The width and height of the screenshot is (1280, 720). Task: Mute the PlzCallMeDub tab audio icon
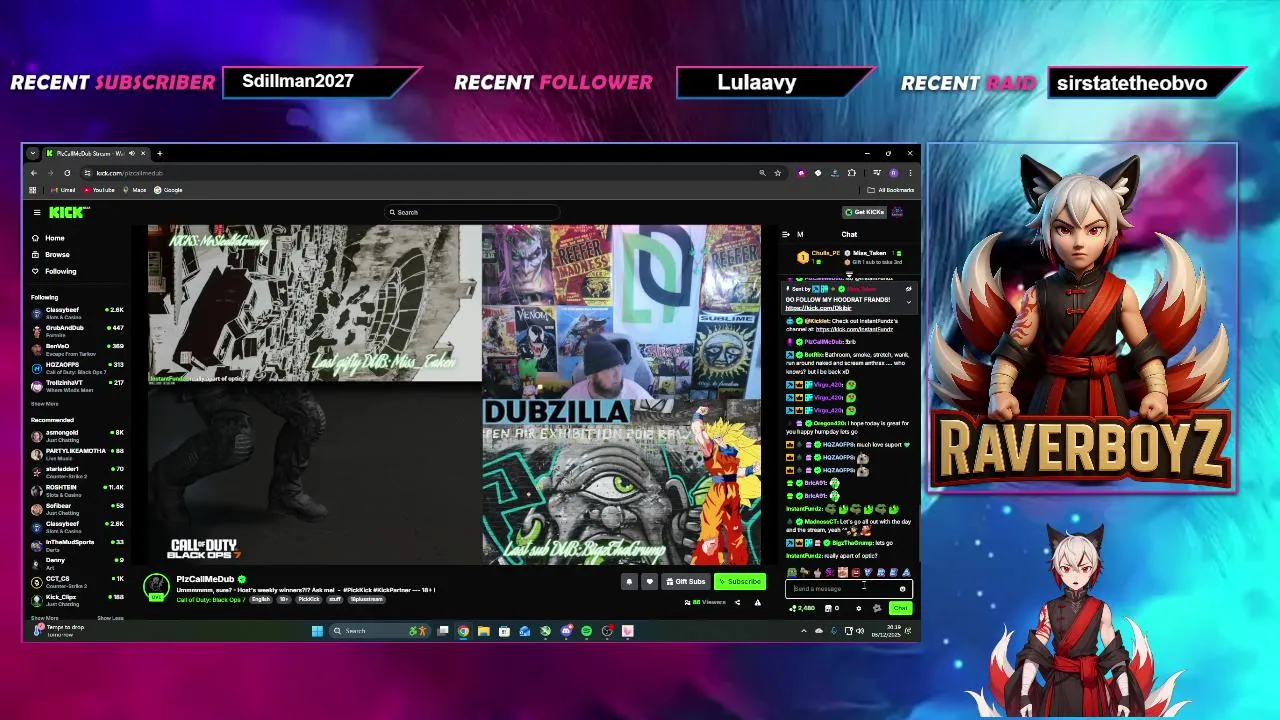132,154
